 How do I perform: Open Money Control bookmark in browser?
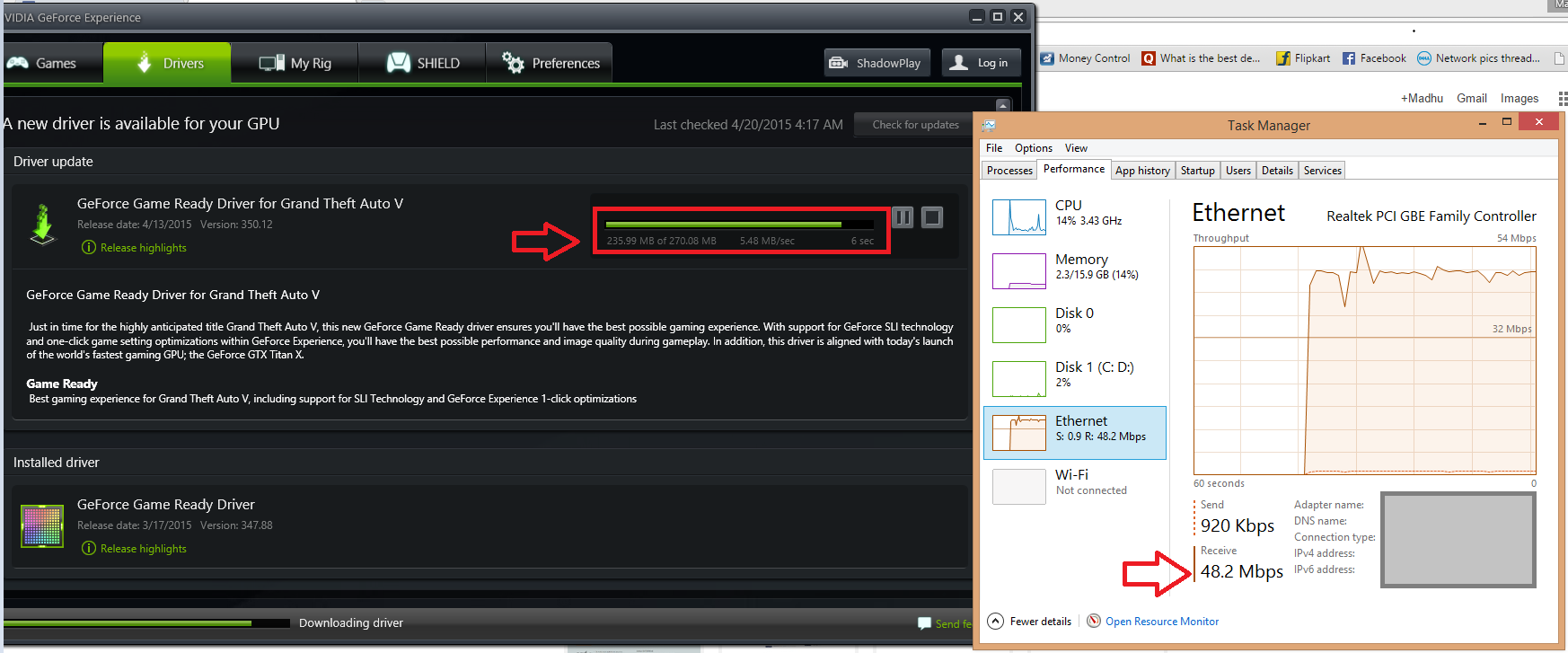[1085, 58]
